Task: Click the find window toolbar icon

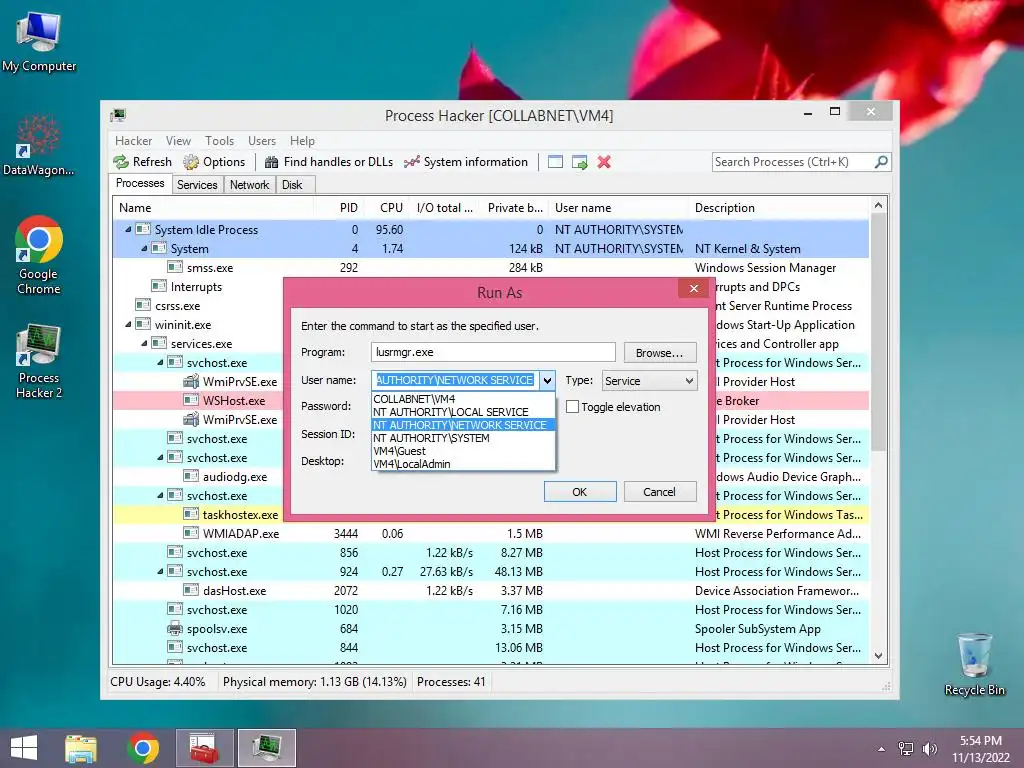Action: point(555,162)
